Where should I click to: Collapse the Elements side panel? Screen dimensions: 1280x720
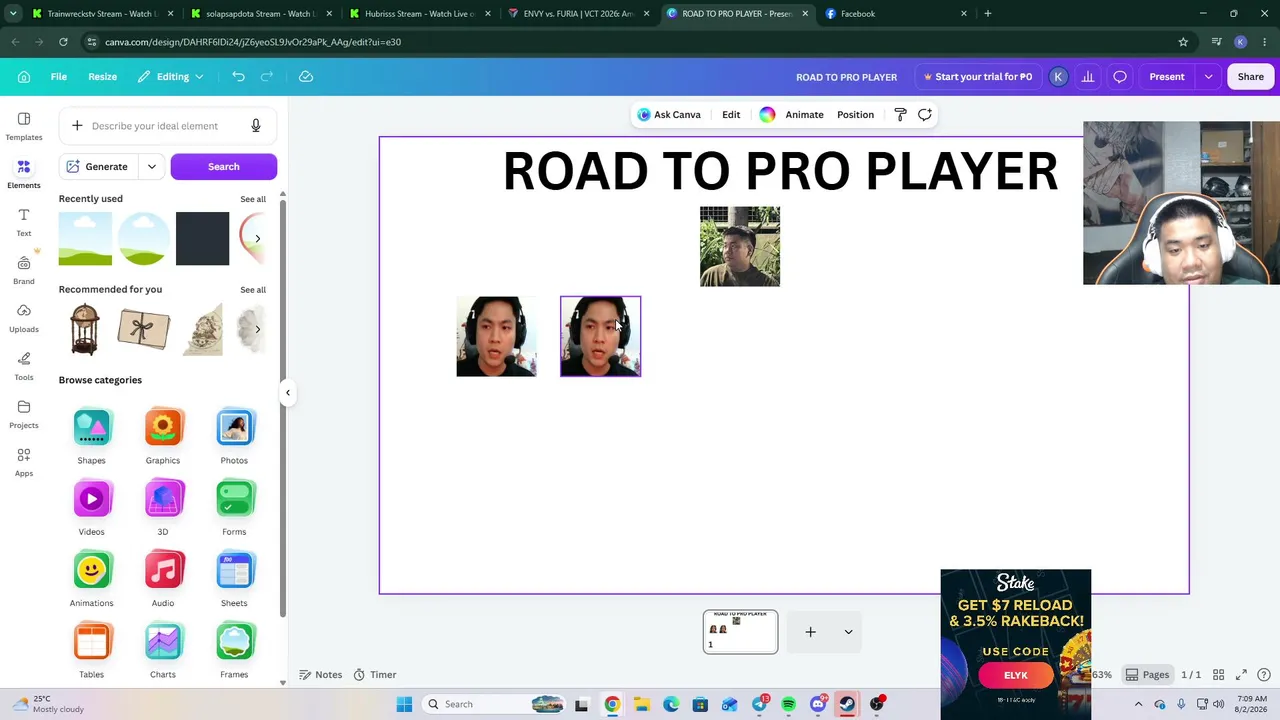click(x=288, y=392)
